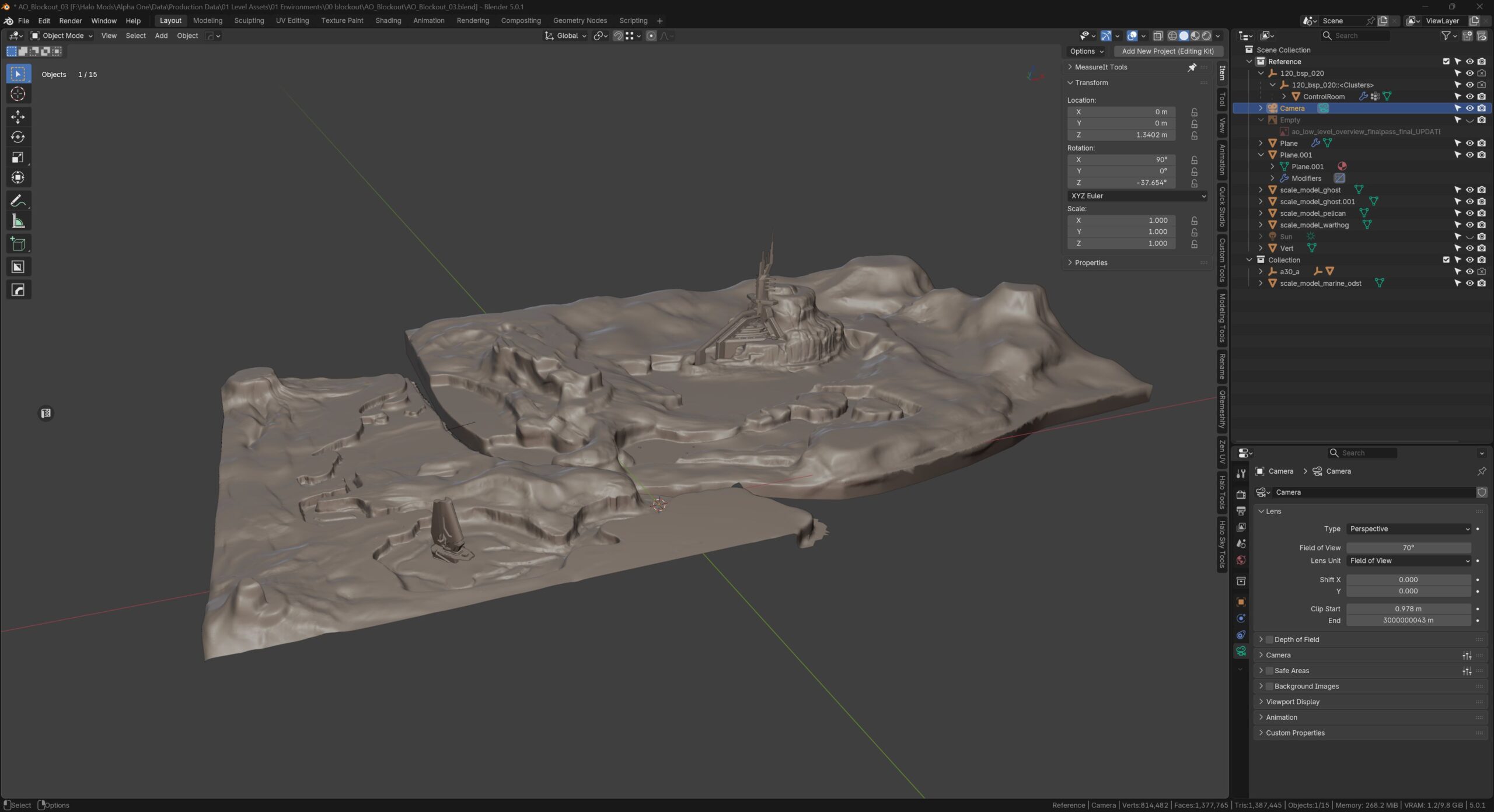Choose the Add Cube tool

18,244
